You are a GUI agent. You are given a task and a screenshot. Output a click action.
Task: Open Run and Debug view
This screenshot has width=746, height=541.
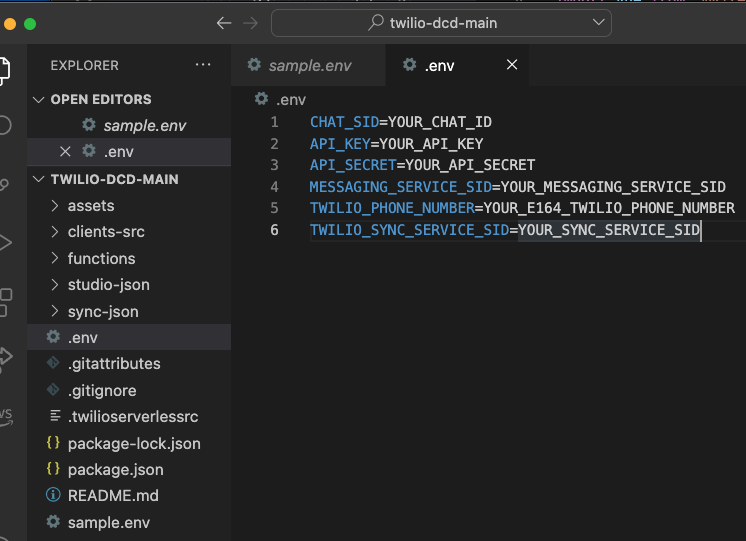pyautogui.click(x=6, y=243)
